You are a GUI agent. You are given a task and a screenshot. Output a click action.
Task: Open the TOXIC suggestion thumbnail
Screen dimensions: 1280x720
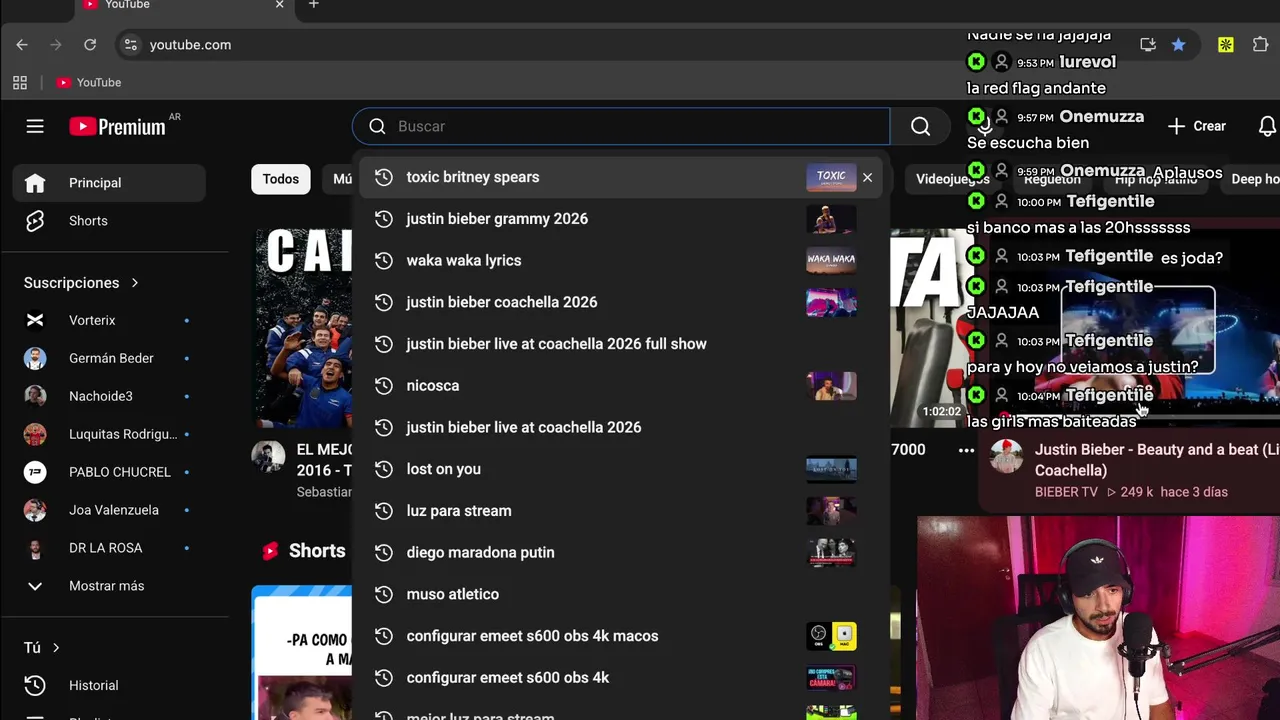831,177
